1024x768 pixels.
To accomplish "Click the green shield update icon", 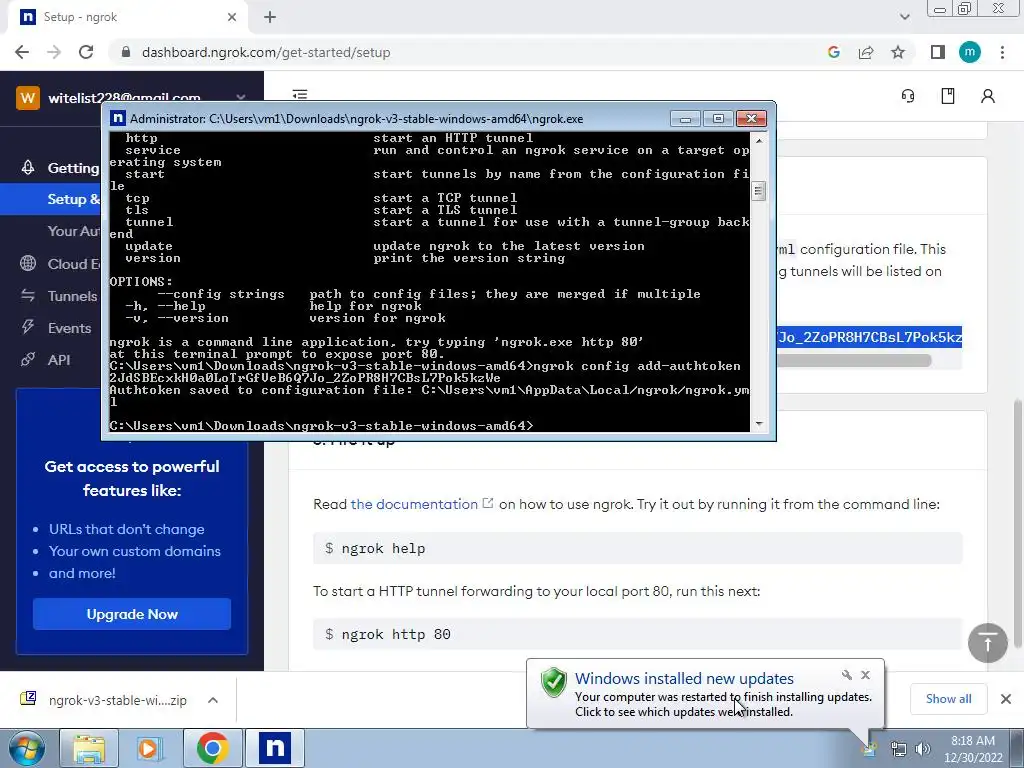I will 554,682.
